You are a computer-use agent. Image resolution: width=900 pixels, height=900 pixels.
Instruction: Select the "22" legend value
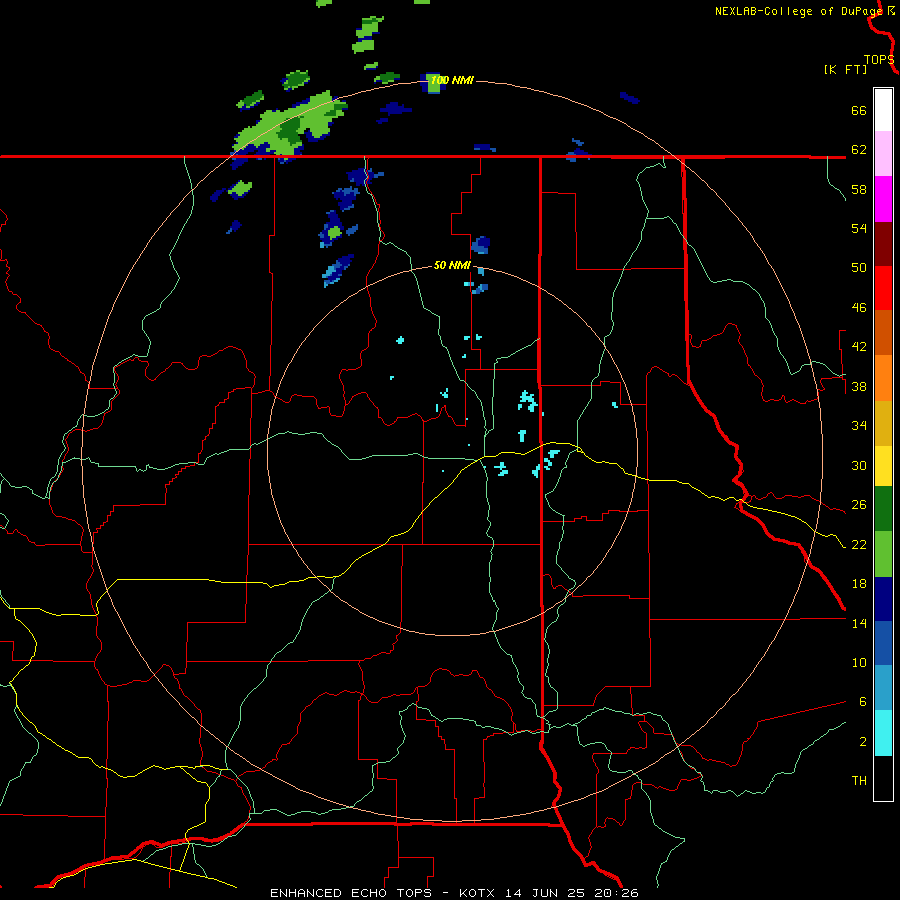tap(859, 544)
